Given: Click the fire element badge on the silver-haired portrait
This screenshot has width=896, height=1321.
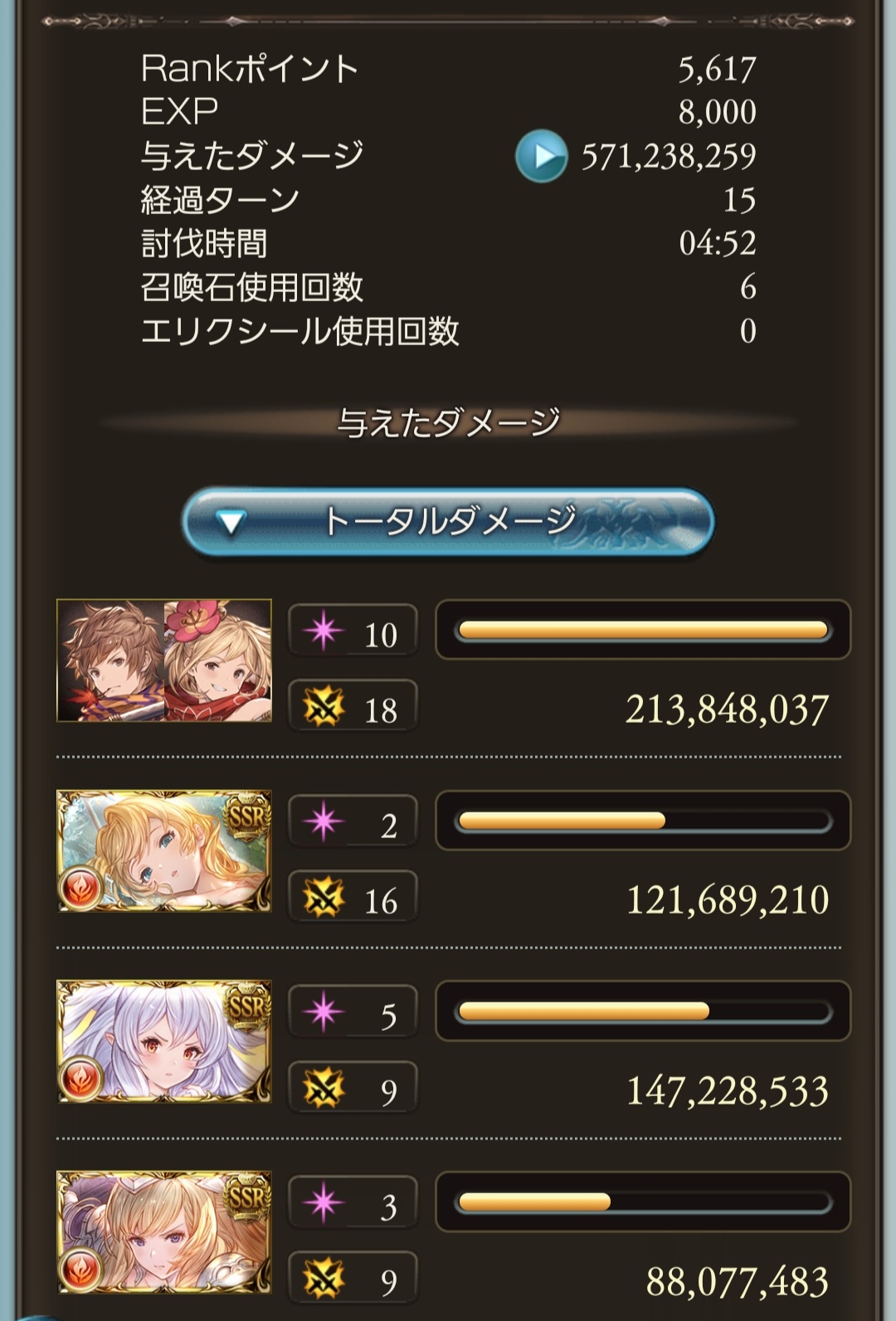Looking at the screenshot, I should tap(81, 1079).
